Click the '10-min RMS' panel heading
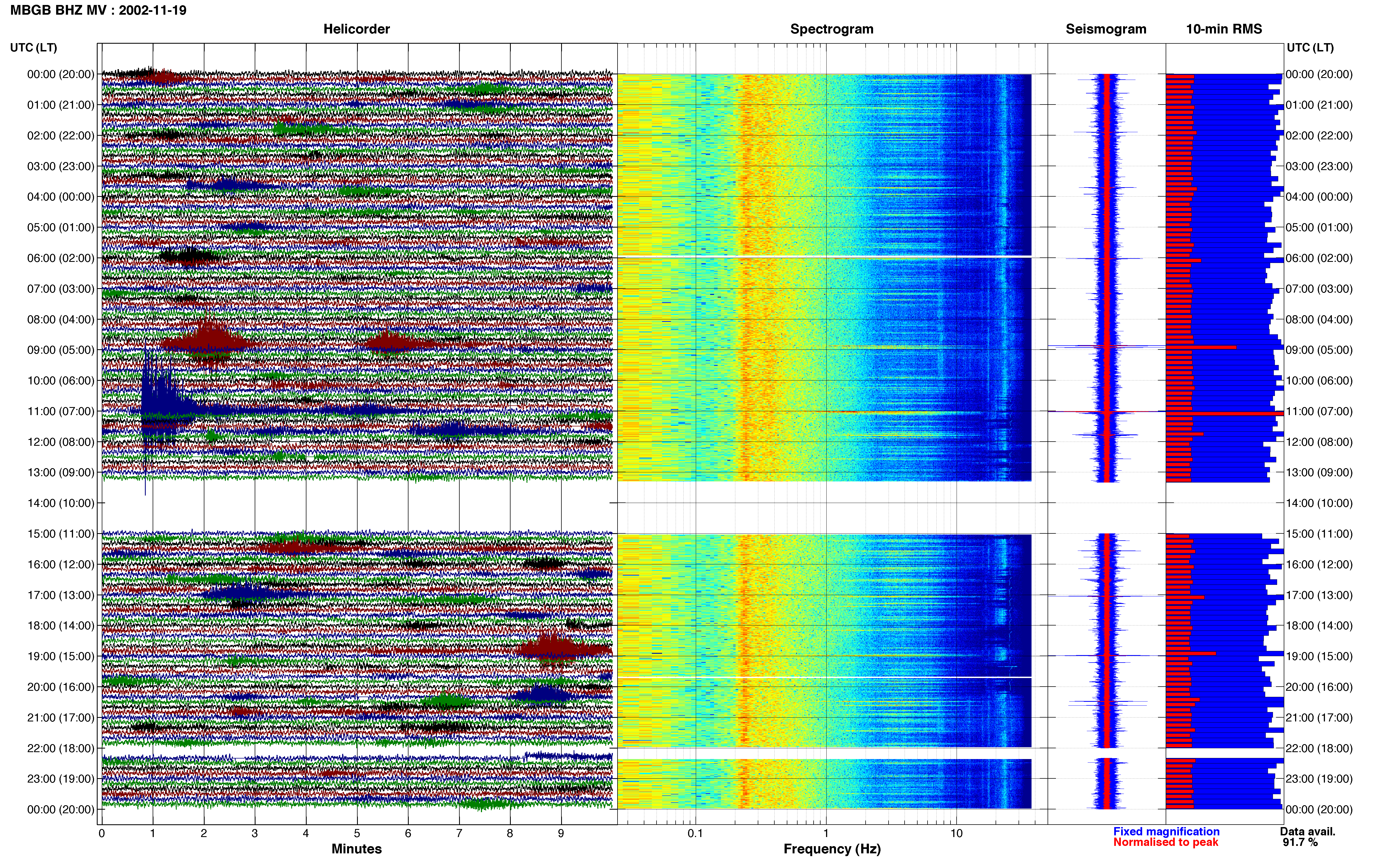This screenshot has height=868, width=1388. pyautogui.click(x=1224, y=29)
